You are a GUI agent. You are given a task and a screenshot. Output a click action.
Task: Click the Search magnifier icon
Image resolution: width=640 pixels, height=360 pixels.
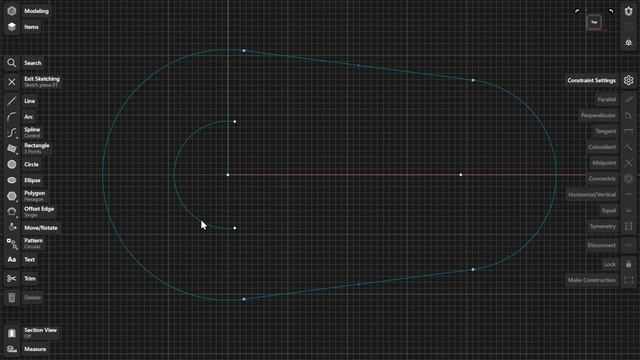[x=12, y=63]
